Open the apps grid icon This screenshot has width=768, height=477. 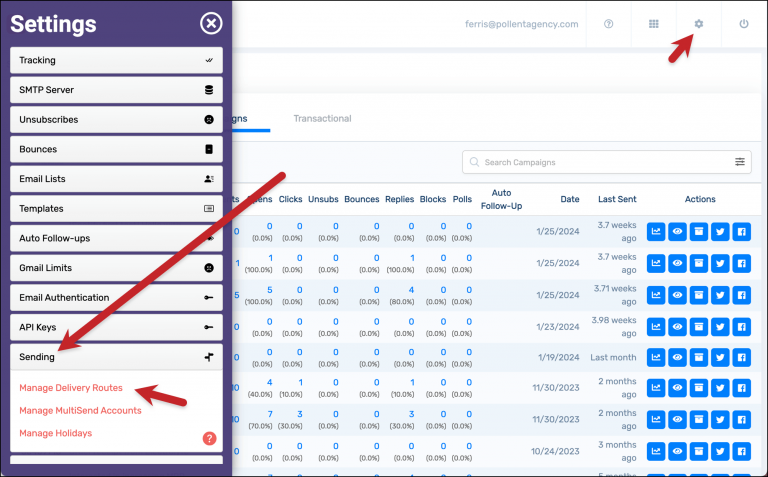pyautogui.click(x=654, y=24)
